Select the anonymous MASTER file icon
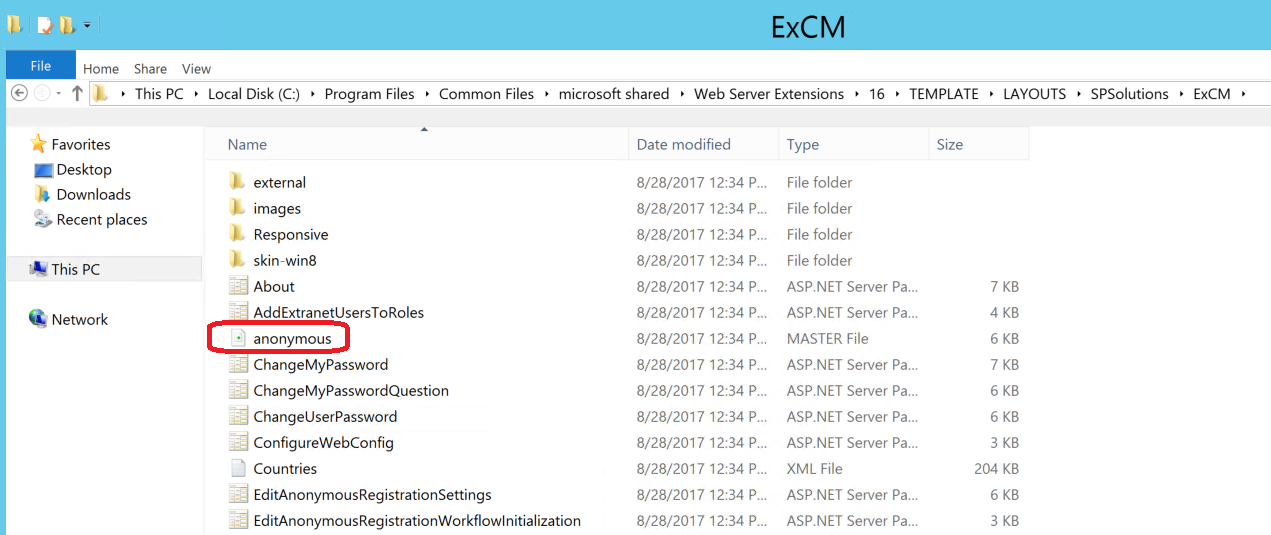Image resolution: width=1271 pixels, height=535 pixels. coord(238,338)
